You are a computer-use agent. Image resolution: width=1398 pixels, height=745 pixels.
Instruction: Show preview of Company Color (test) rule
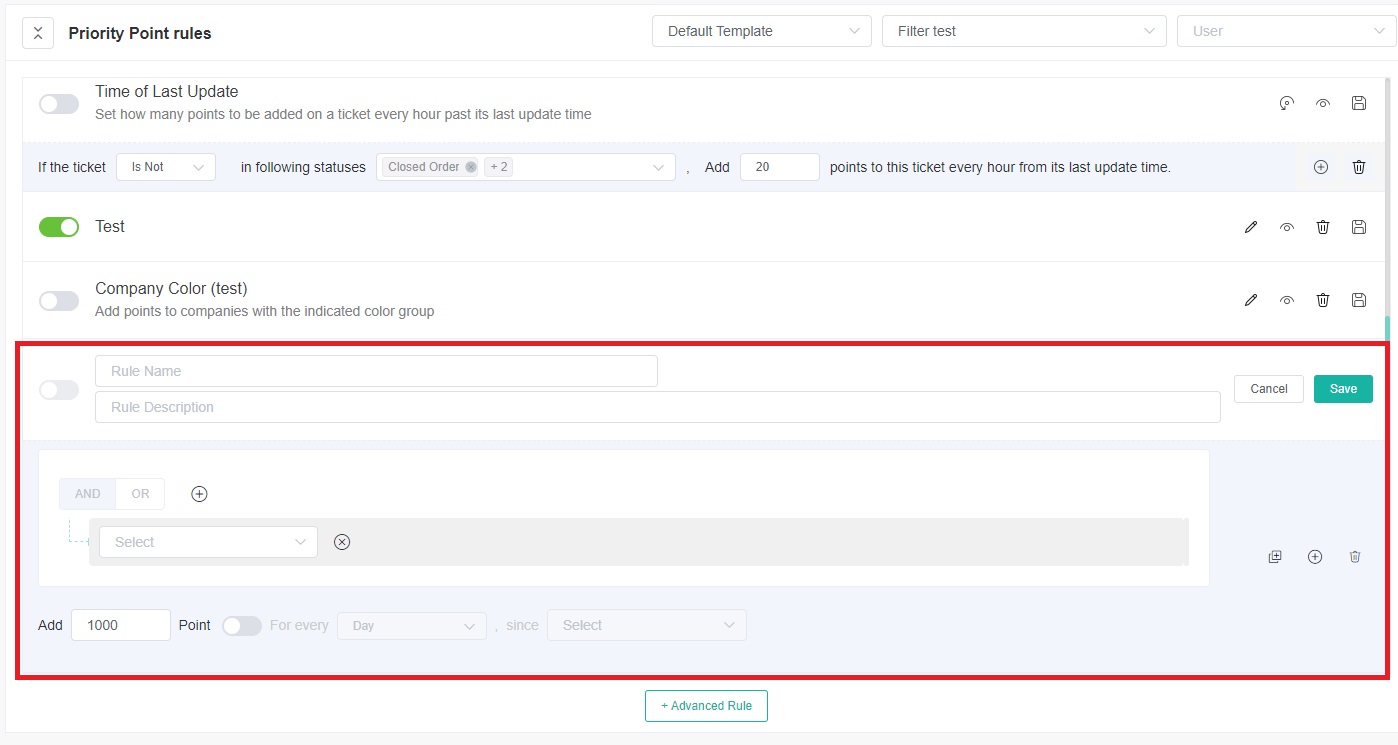coord(1286,299)
